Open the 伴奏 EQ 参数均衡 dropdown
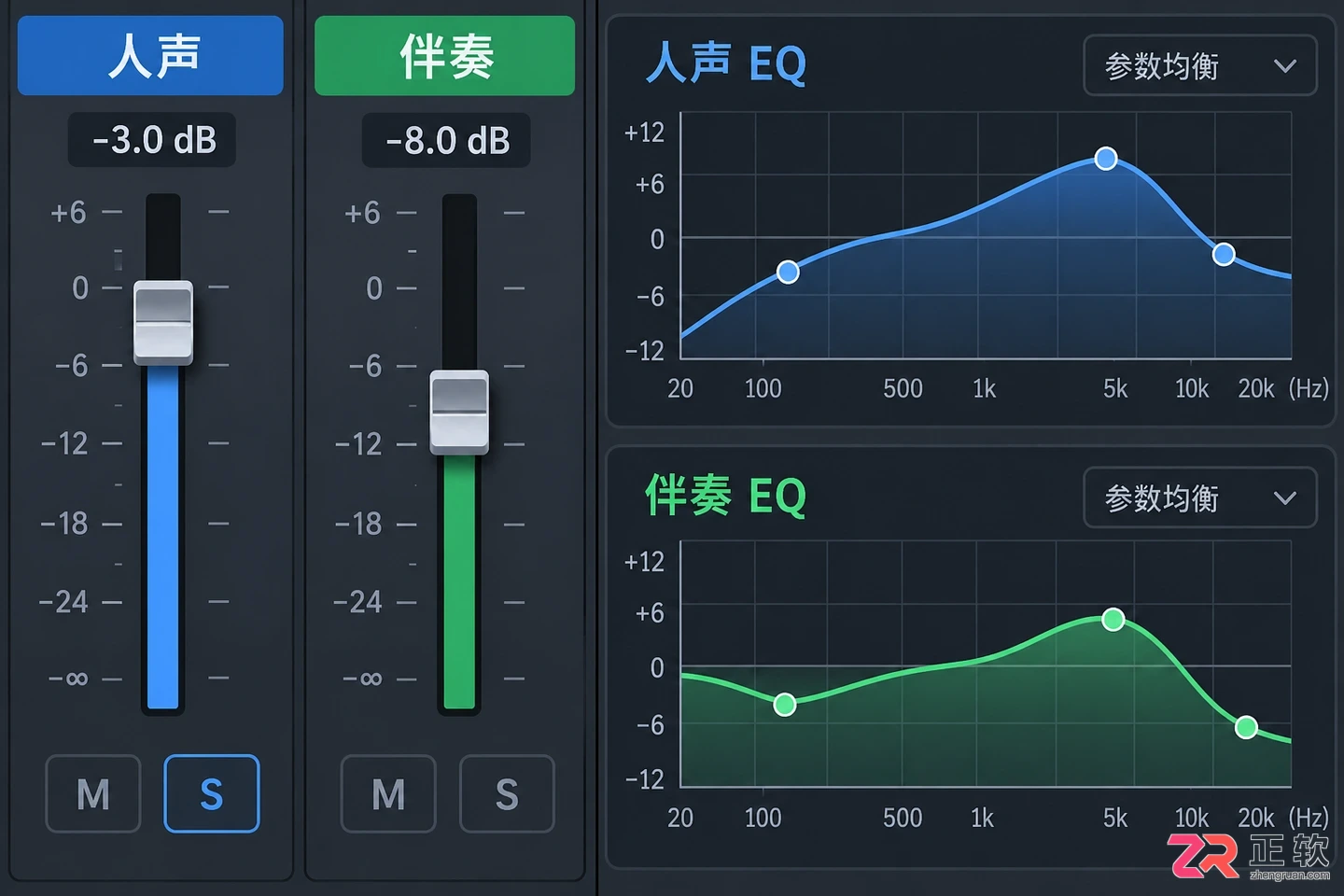This screenshot has height=896, width=1344. 1200,497
